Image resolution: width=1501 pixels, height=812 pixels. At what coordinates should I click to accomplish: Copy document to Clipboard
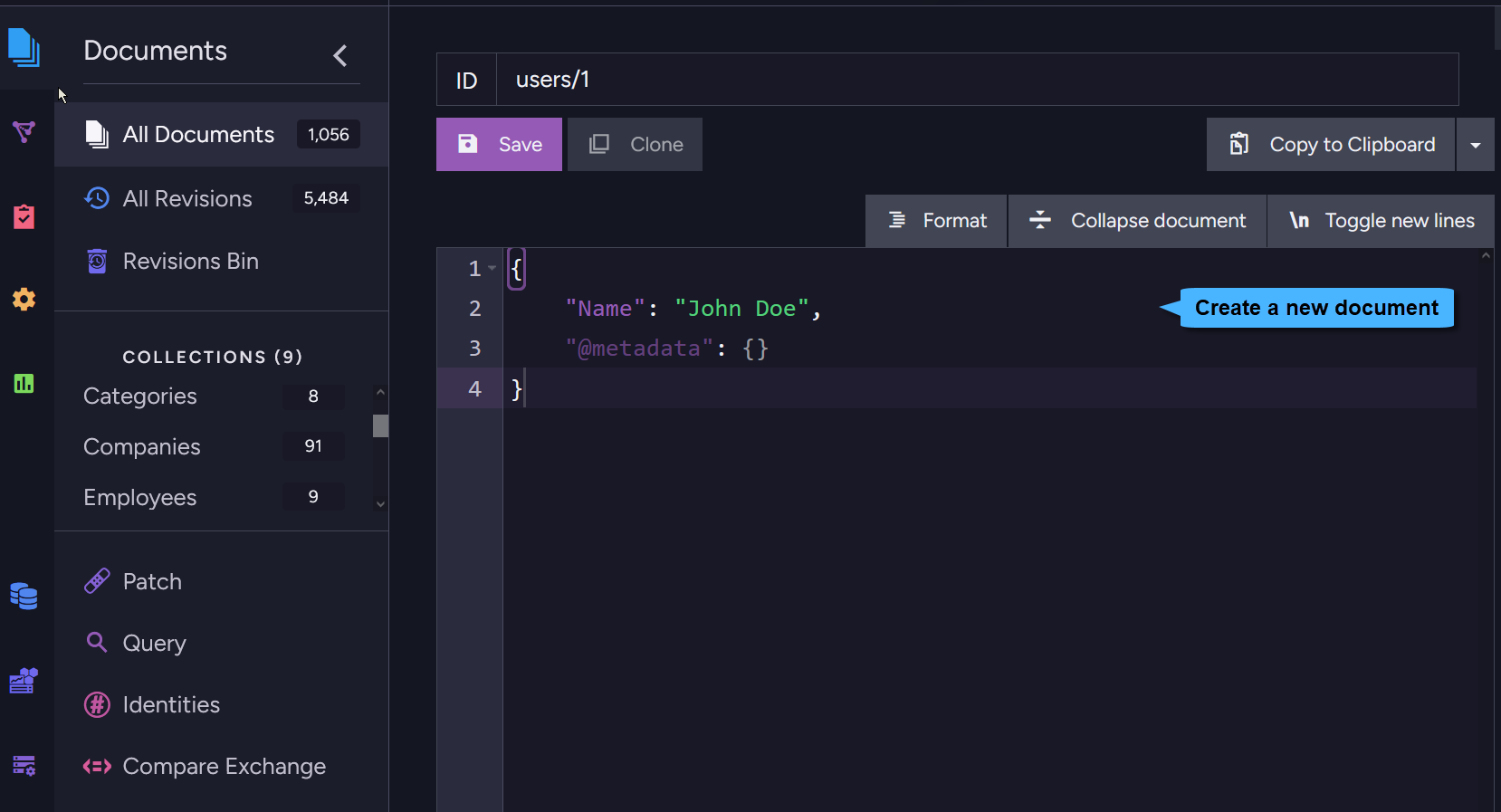(x=1331, y=145)
